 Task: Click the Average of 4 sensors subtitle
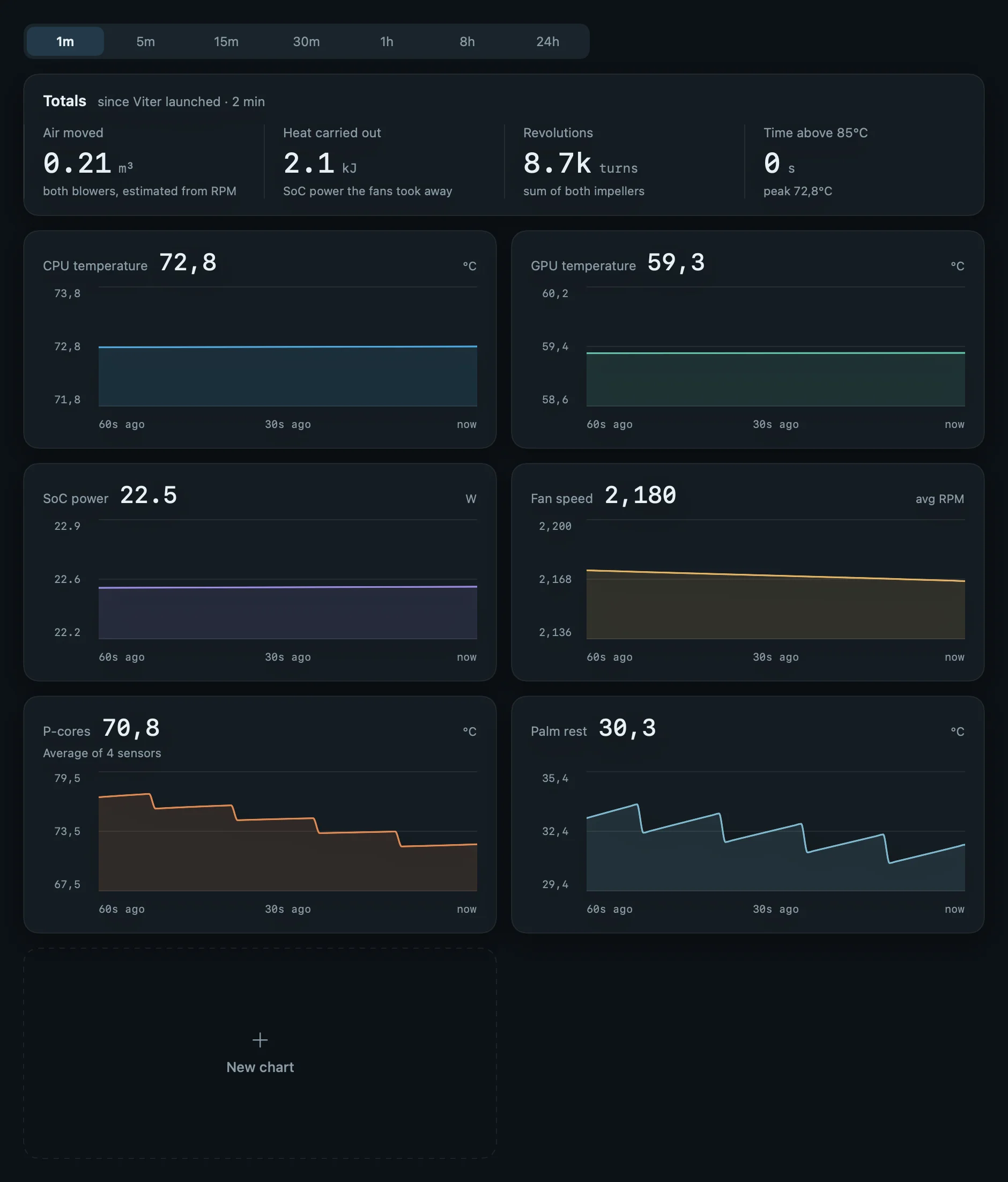coord(102,753)
